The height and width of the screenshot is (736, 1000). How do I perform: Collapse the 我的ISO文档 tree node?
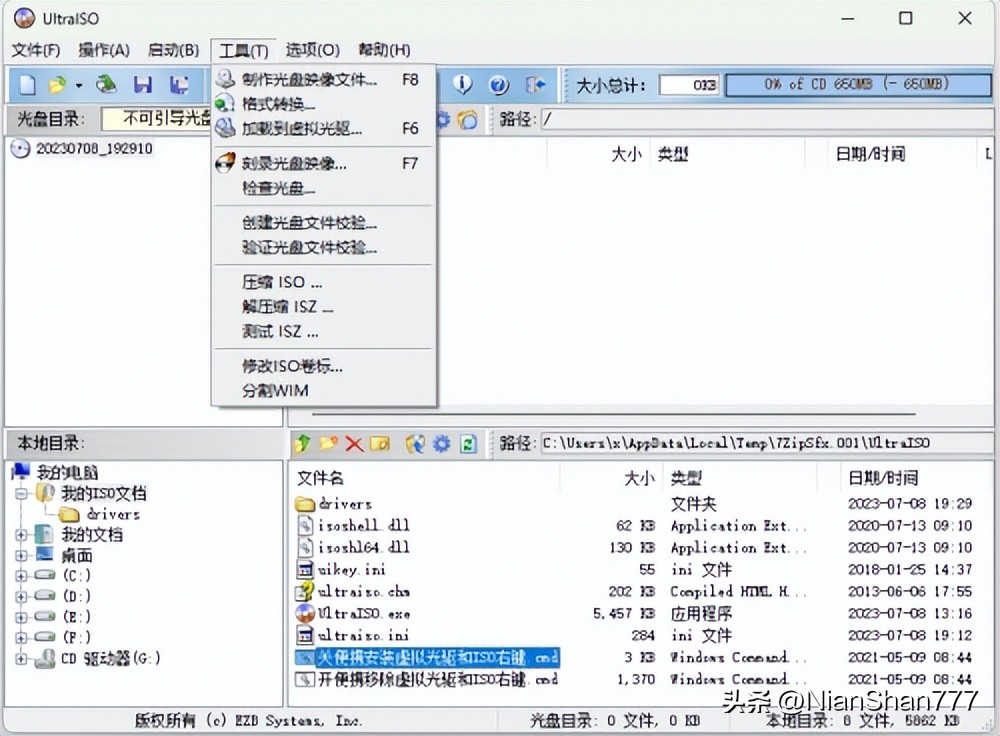pos(22,494)
